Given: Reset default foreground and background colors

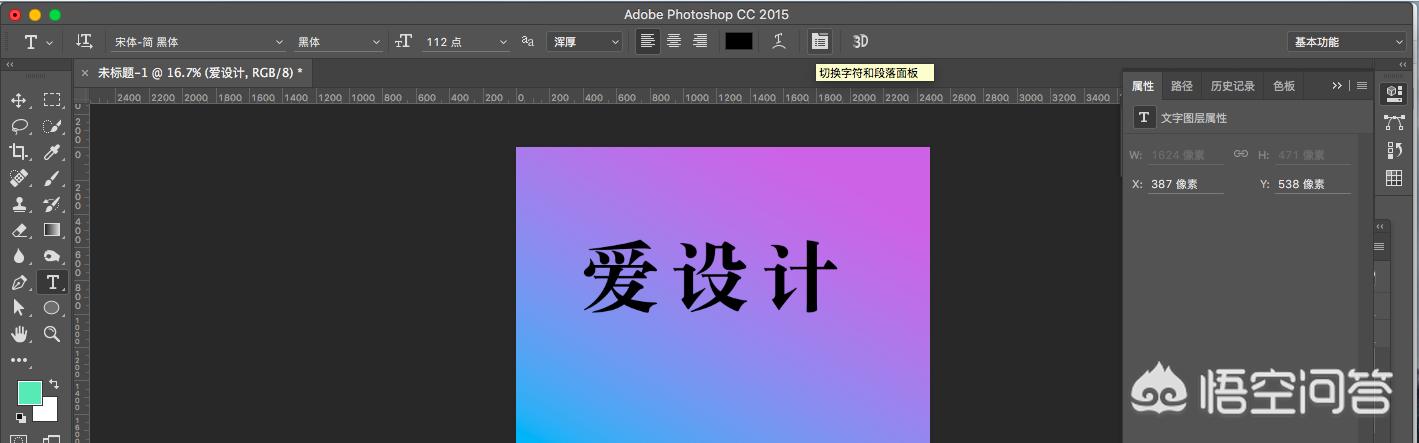Looking at the screenshot, I should point(20,417).
